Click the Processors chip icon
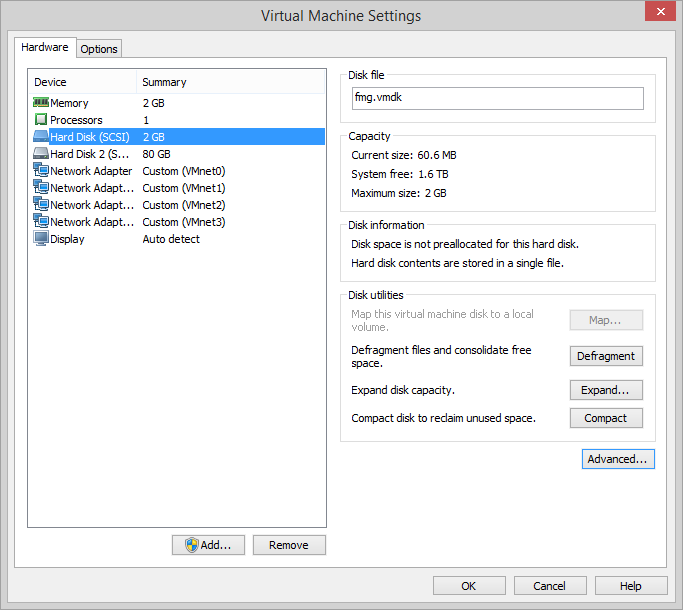This screenshot has height=610, width=683. pos(41,120)
